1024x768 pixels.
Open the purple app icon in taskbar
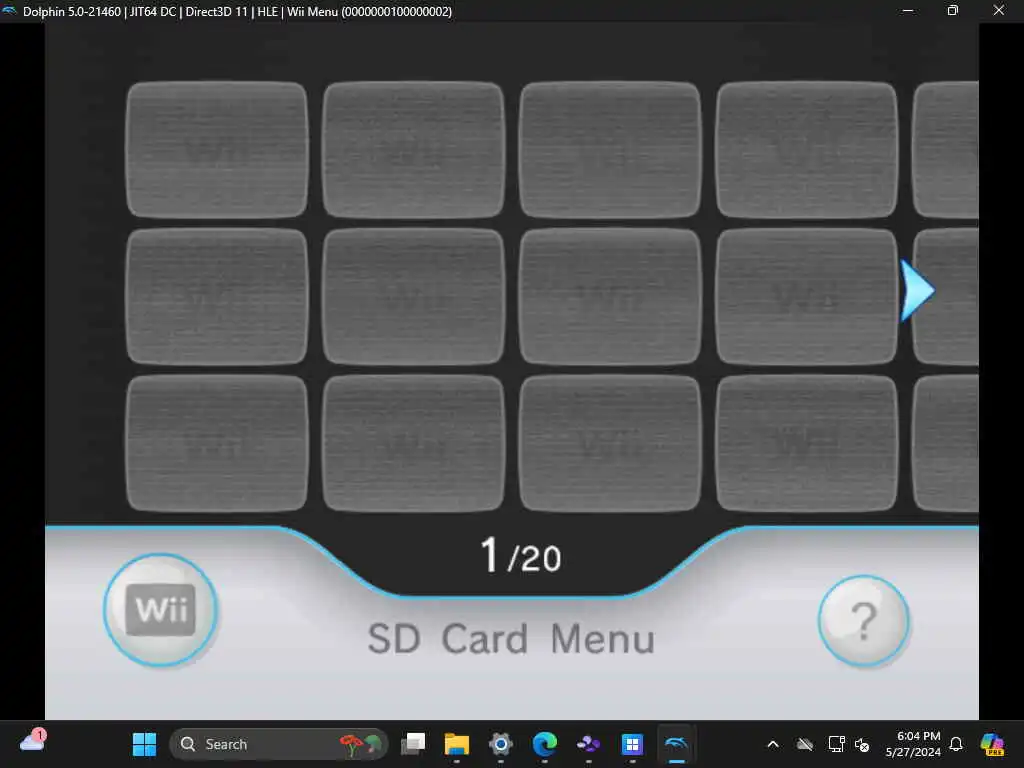588,744
